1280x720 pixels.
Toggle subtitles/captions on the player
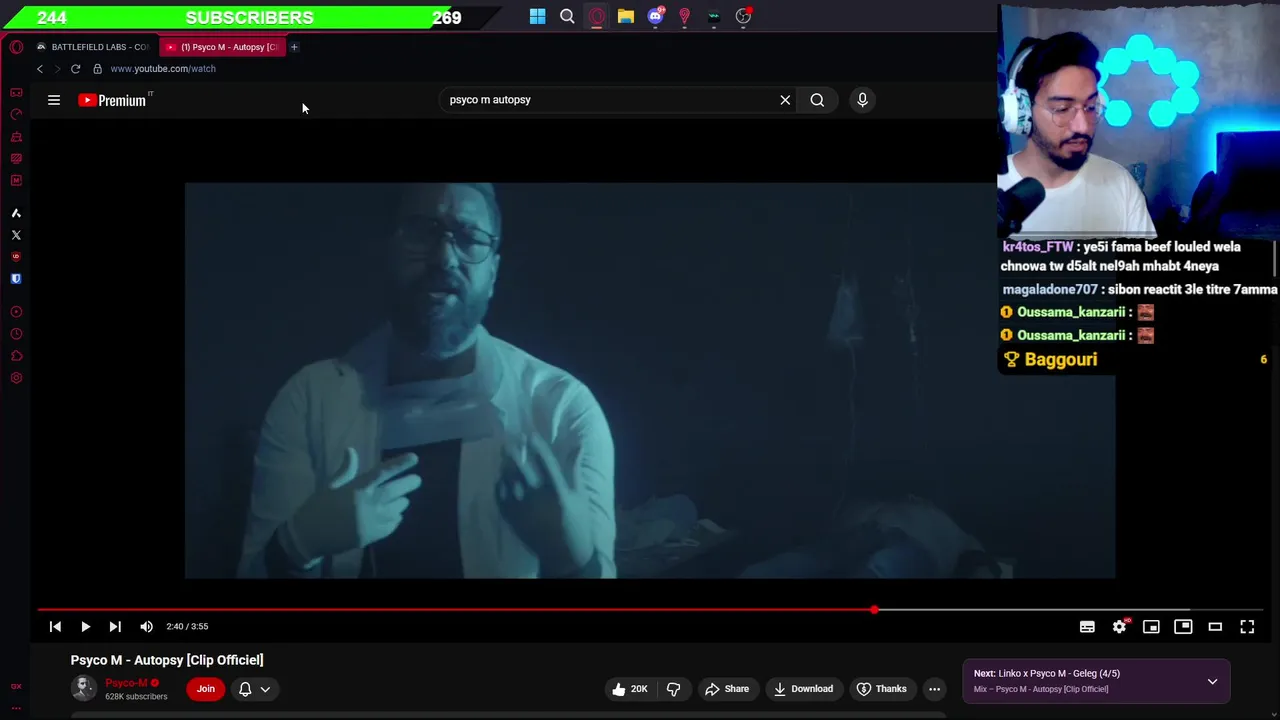(1087, 626)
